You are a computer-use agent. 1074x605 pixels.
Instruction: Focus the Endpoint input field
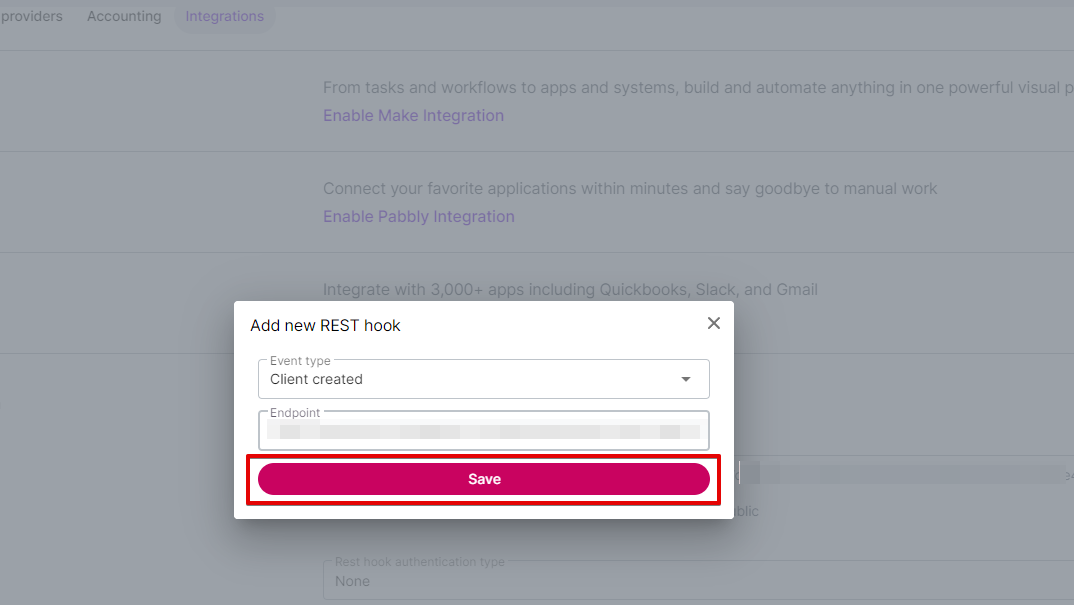pyautogui.click(x=484, y=431)
